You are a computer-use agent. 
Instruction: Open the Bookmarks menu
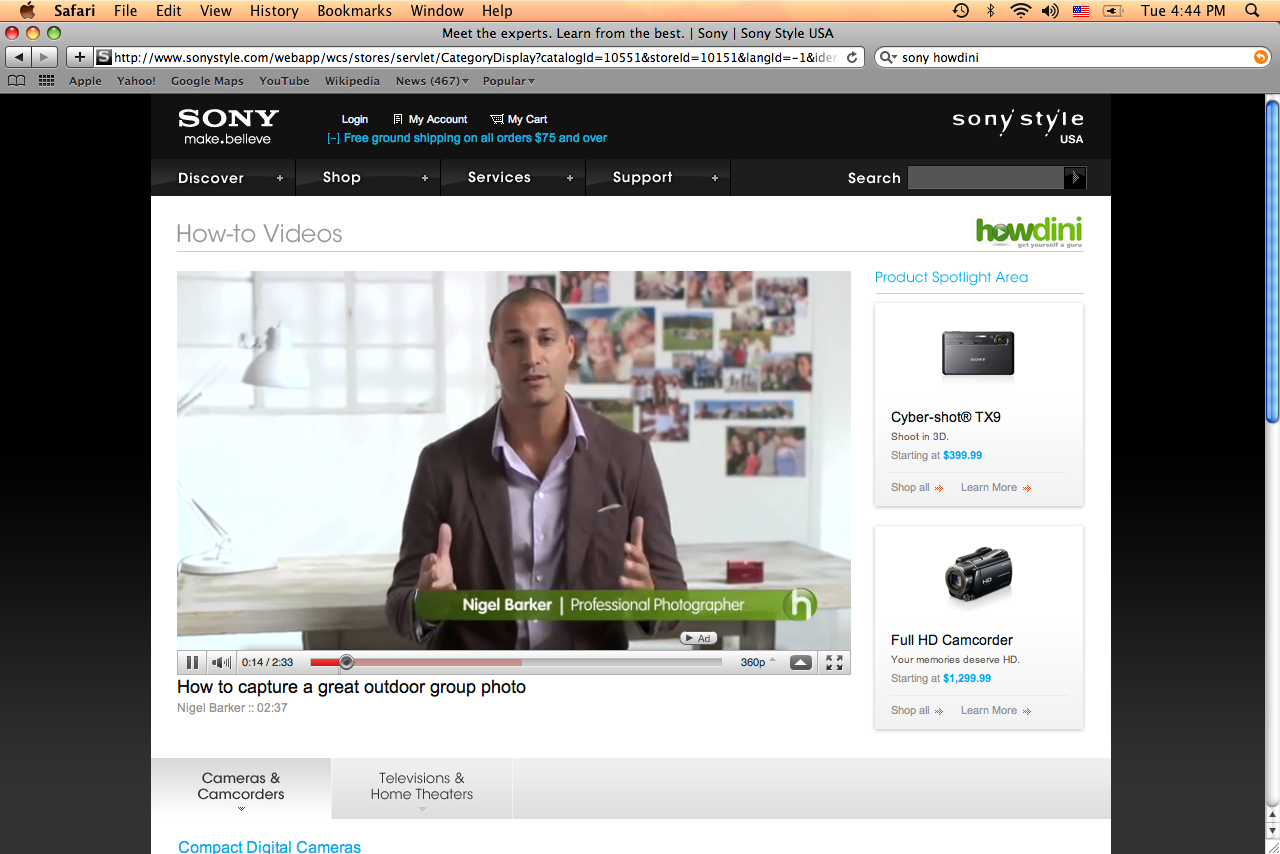click(x=355, y=11)
